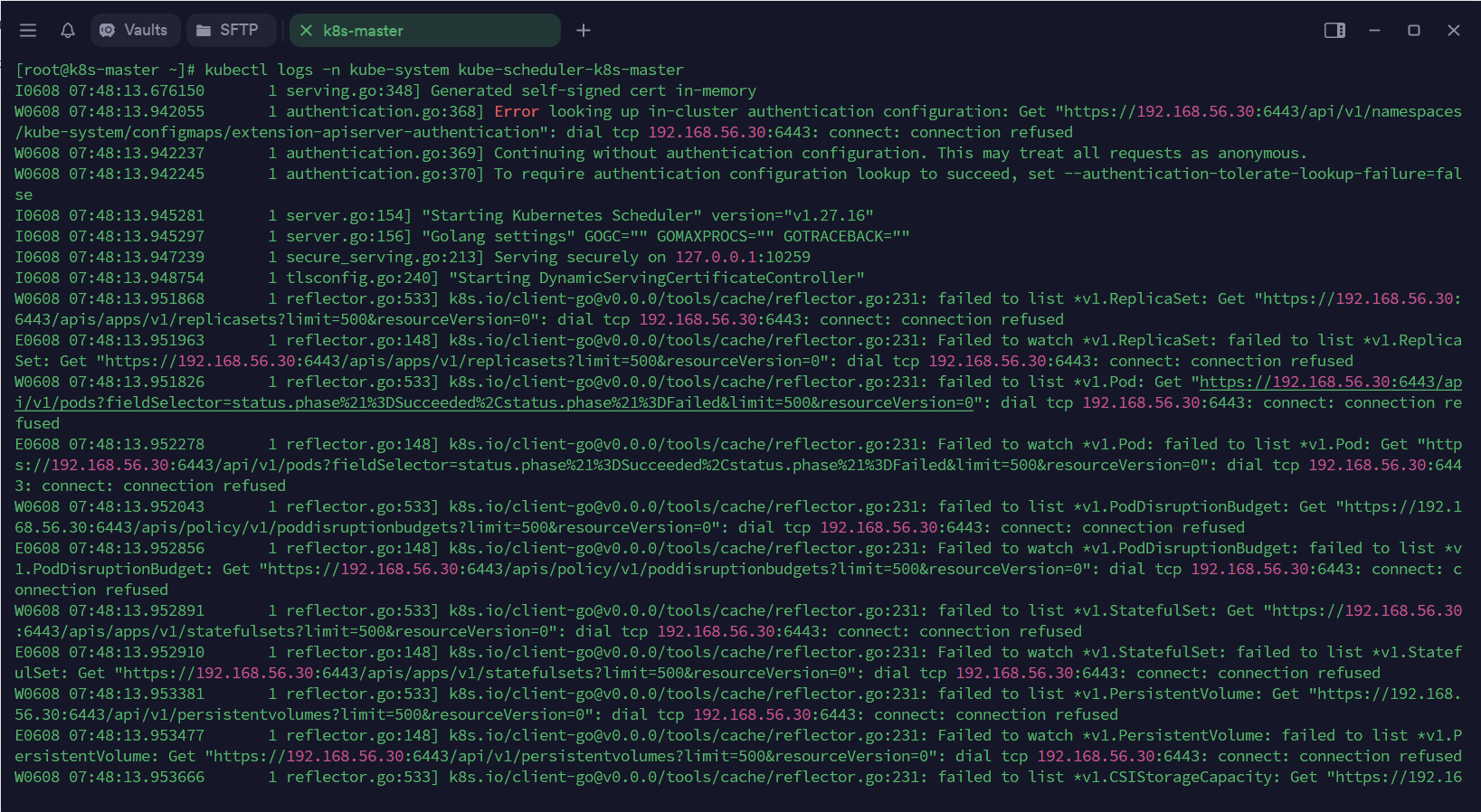The height and width of the screenshot is (812, 1481).
Task: Click the underlined pods?fieldSelector URL continuation
Action: point(494,402)
